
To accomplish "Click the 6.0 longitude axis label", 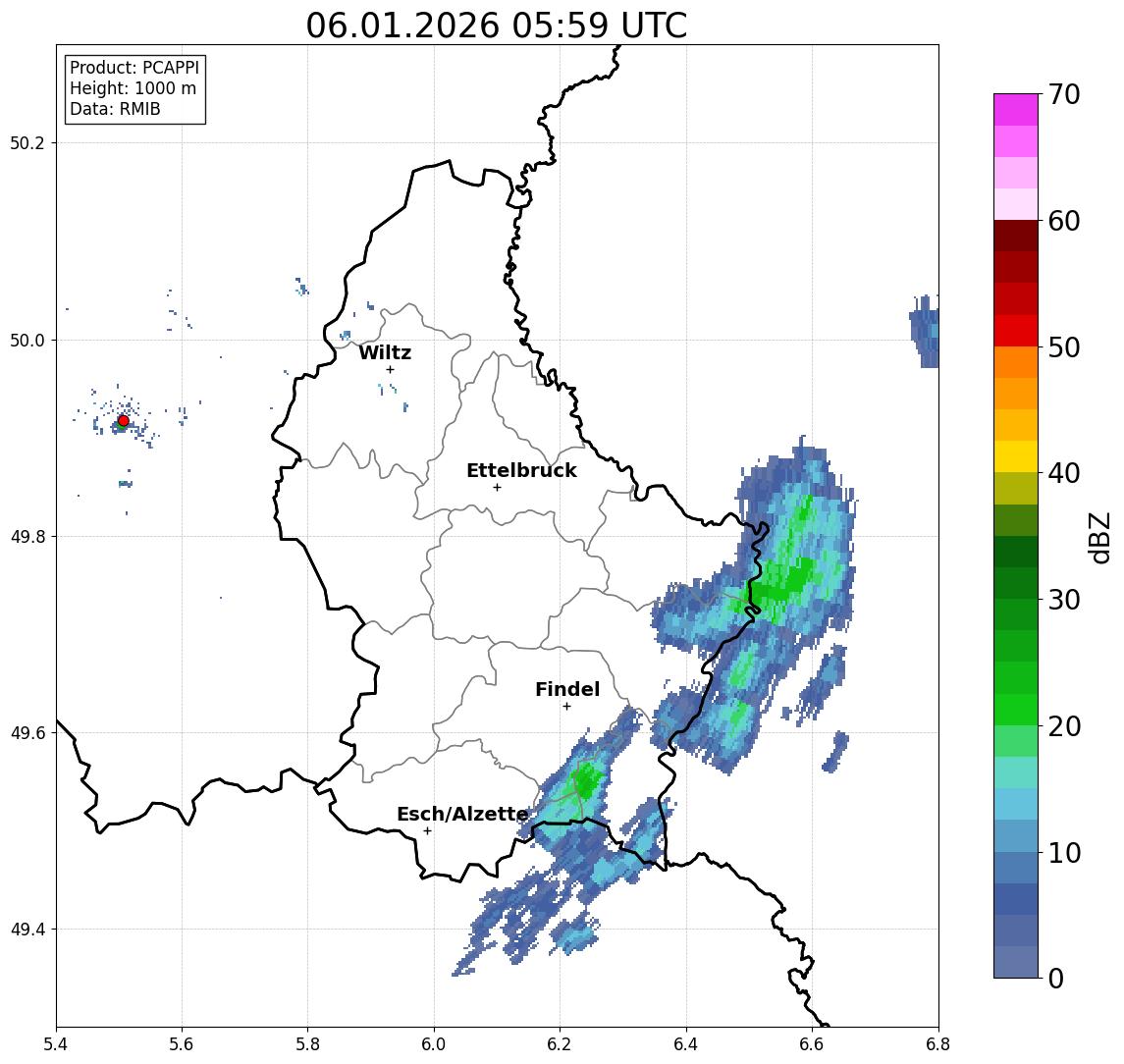I will click(435, 1044).
